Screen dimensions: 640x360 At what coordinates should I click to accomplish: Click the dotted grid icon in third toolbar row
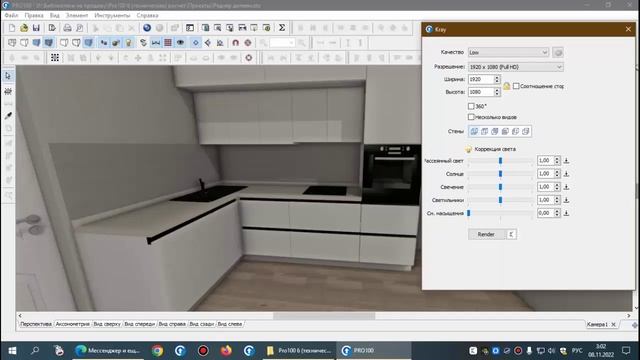pos(55,58)
